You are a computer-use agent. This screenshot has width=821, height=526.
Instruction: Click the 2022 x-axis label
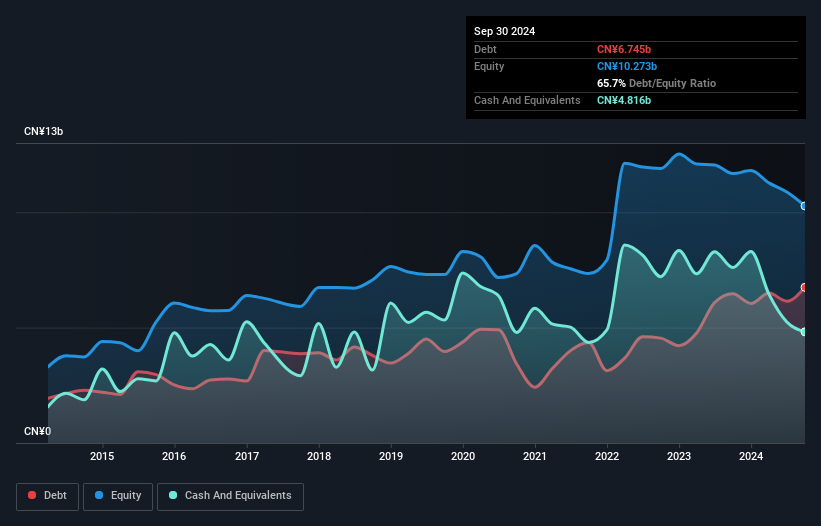point(607,456)
